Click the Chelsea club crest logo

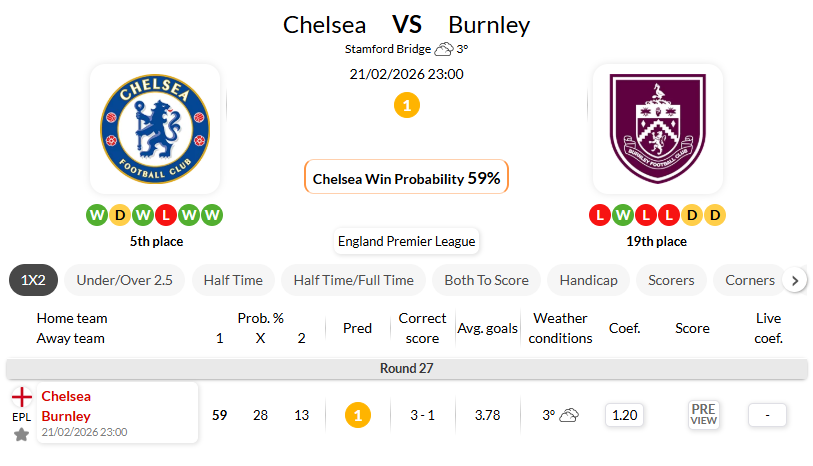tap(155, 128)
